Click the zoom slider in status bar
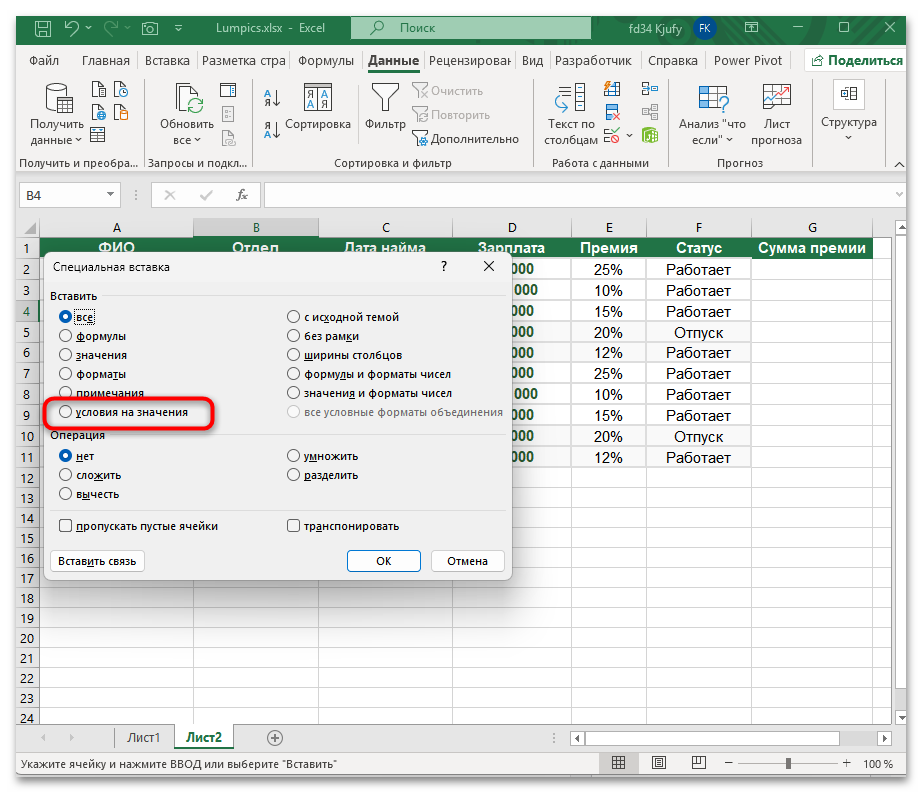 tap(787, 764)
